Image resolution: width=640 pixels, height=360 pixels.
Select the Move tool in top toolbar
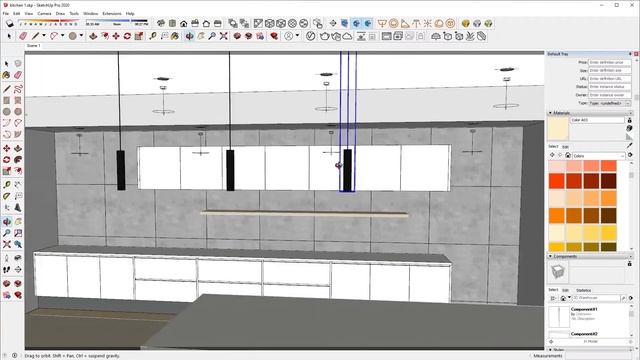116,36
